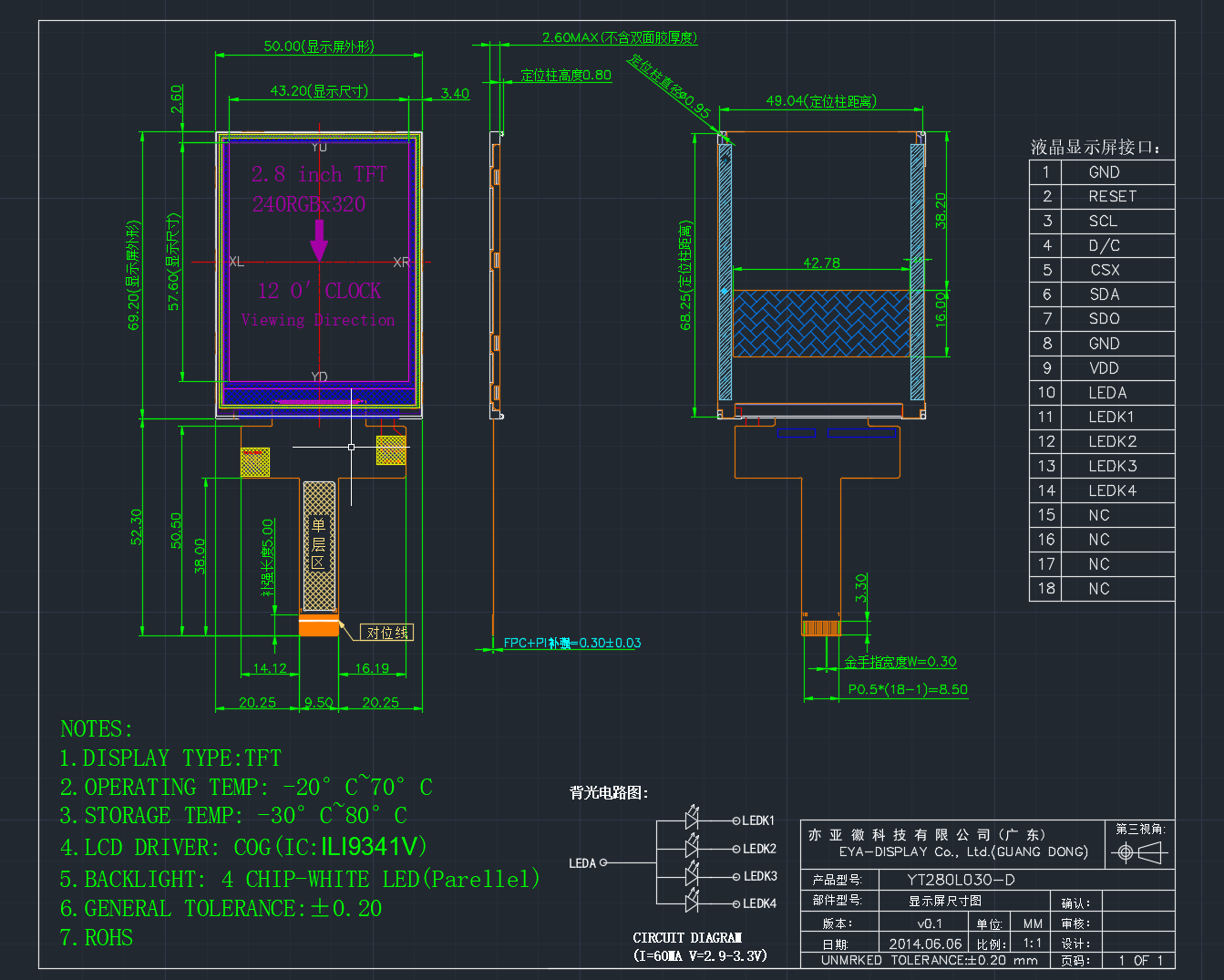Select the "2.8 inch TFT" label

click(319, 174)
